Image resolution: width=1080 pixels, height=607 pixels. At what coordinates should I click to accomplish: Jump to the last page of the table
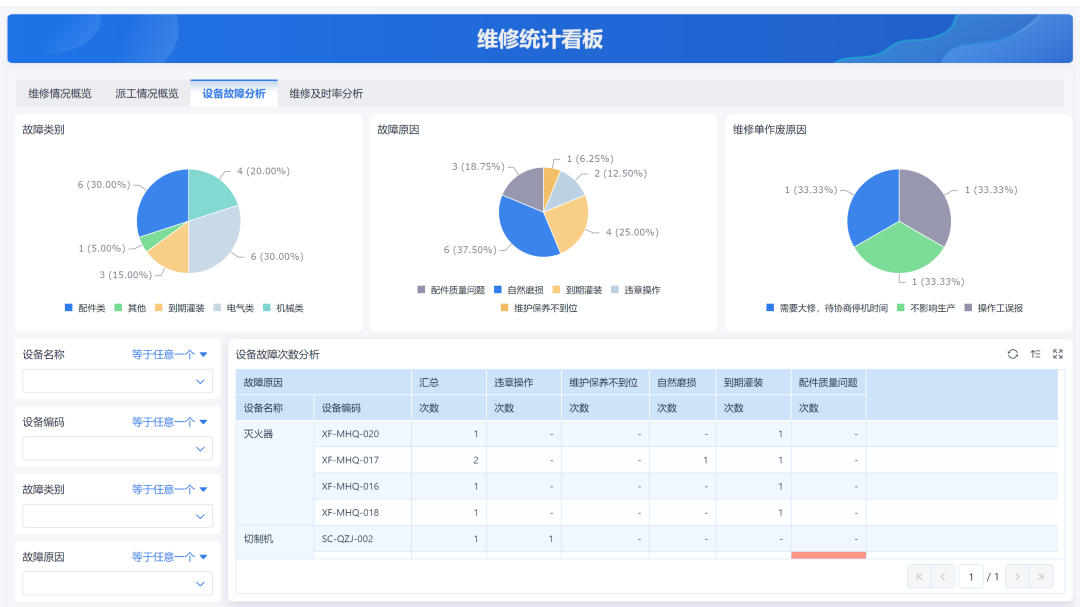(x=1039, y=577)
